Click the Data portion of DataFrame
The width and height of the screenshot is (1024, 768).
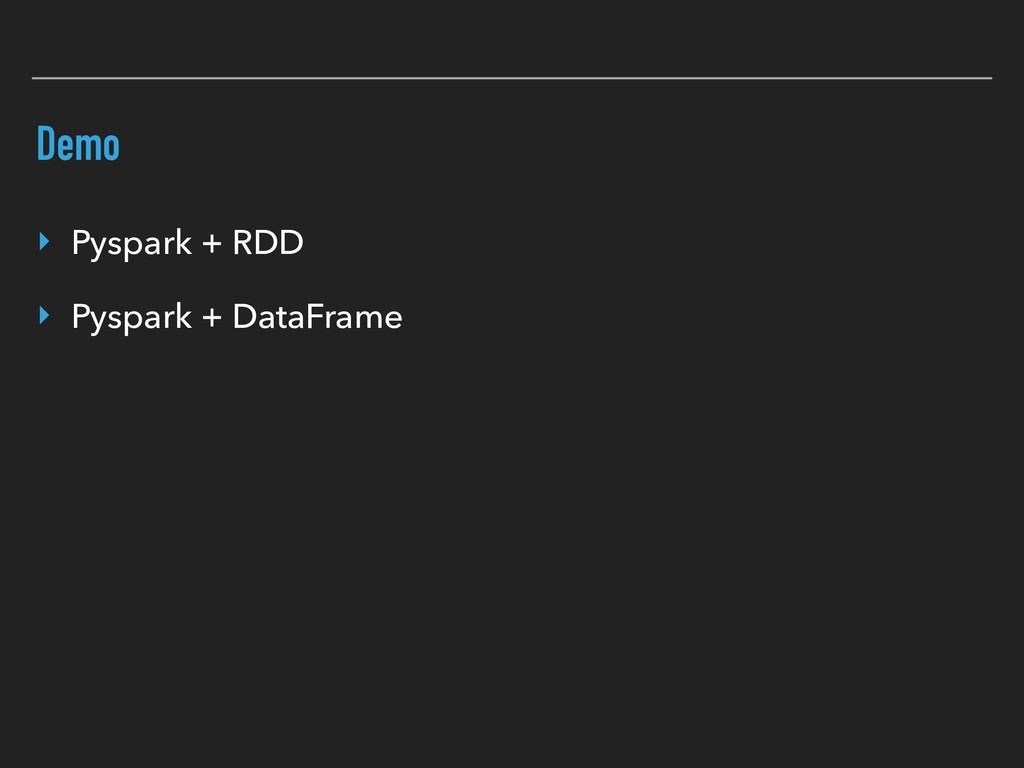coord(264,318)
